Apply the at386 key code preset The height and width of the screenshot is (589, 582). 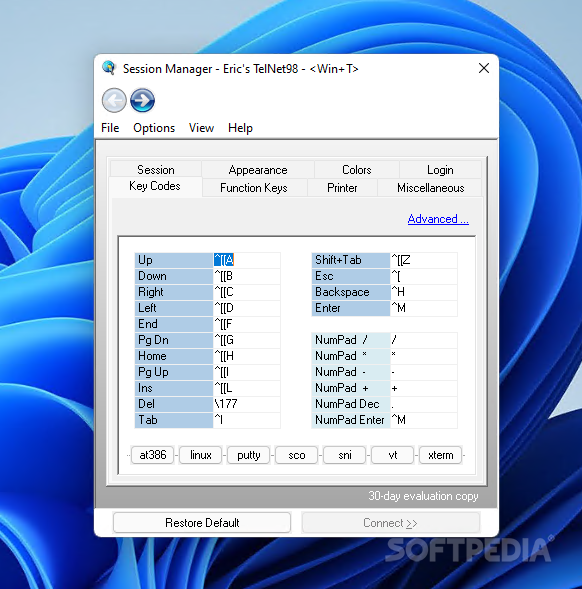pos(153,455)
